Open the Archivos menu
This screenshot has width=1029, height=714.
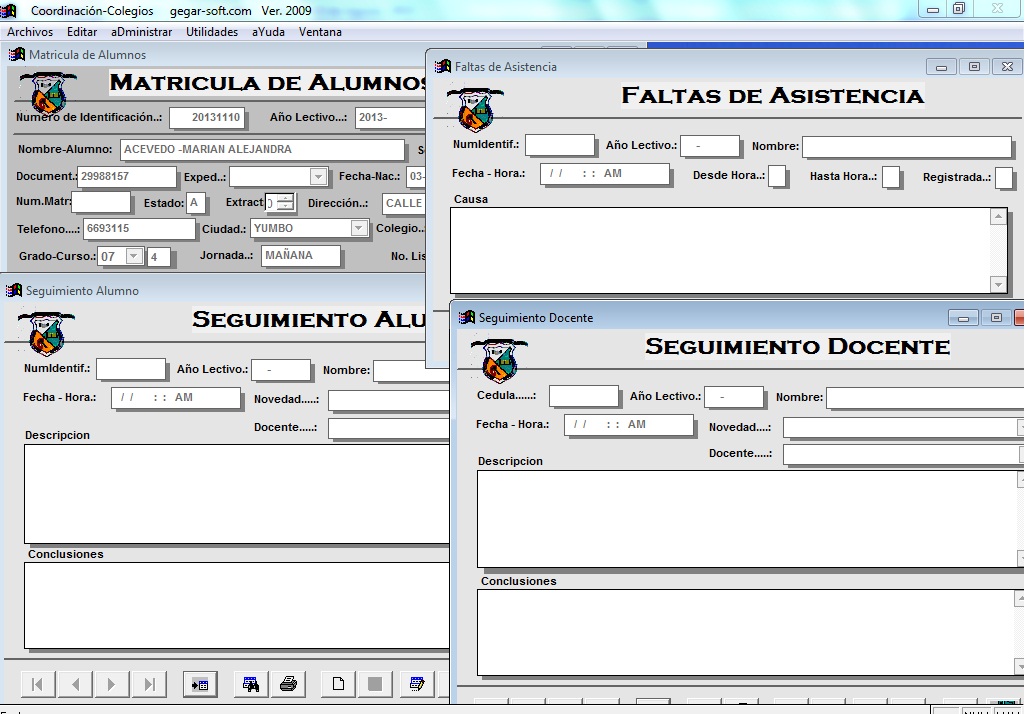[x=30, y=32]
